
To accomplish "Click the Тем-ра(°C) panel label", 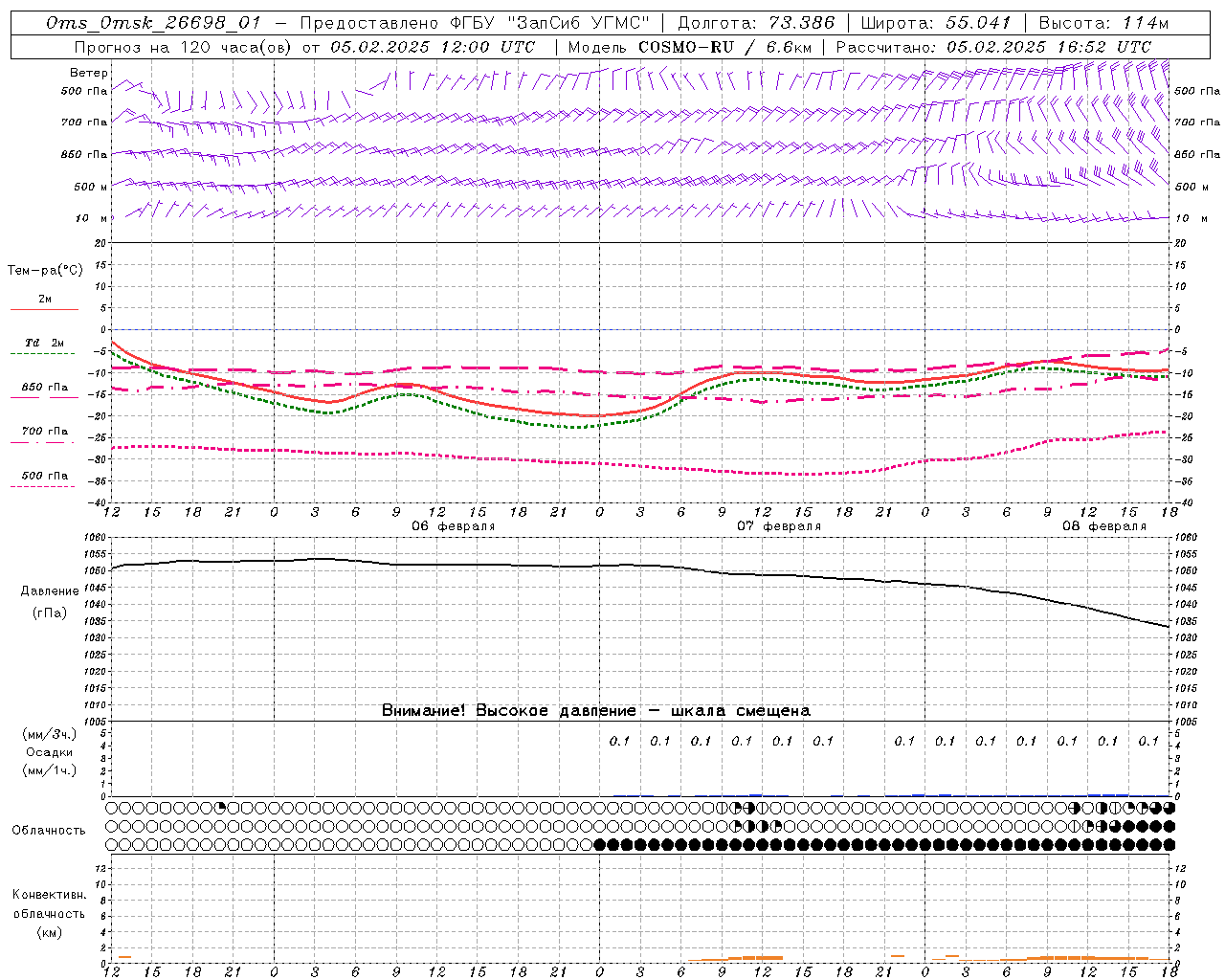I will pos(45,270).
